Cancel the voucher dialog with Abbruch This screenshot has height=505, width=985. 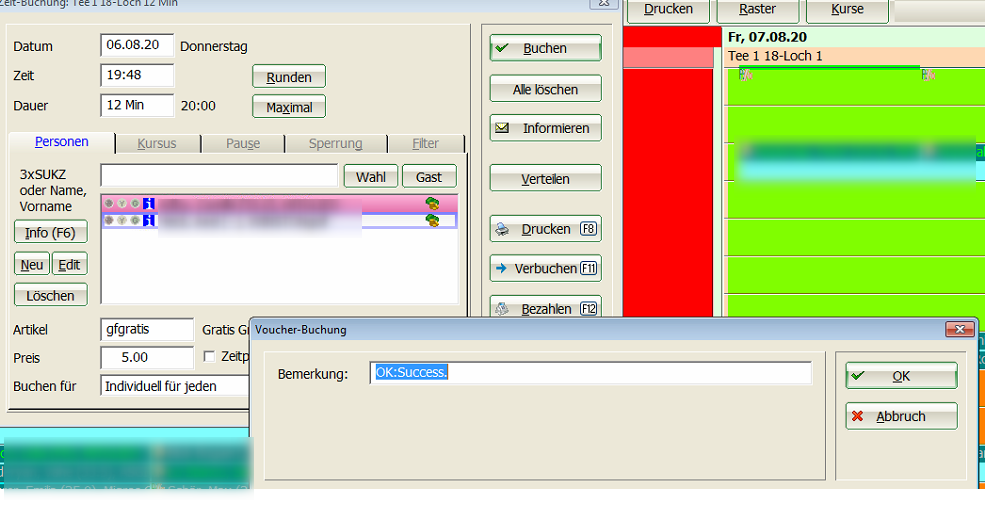point(901,416)
